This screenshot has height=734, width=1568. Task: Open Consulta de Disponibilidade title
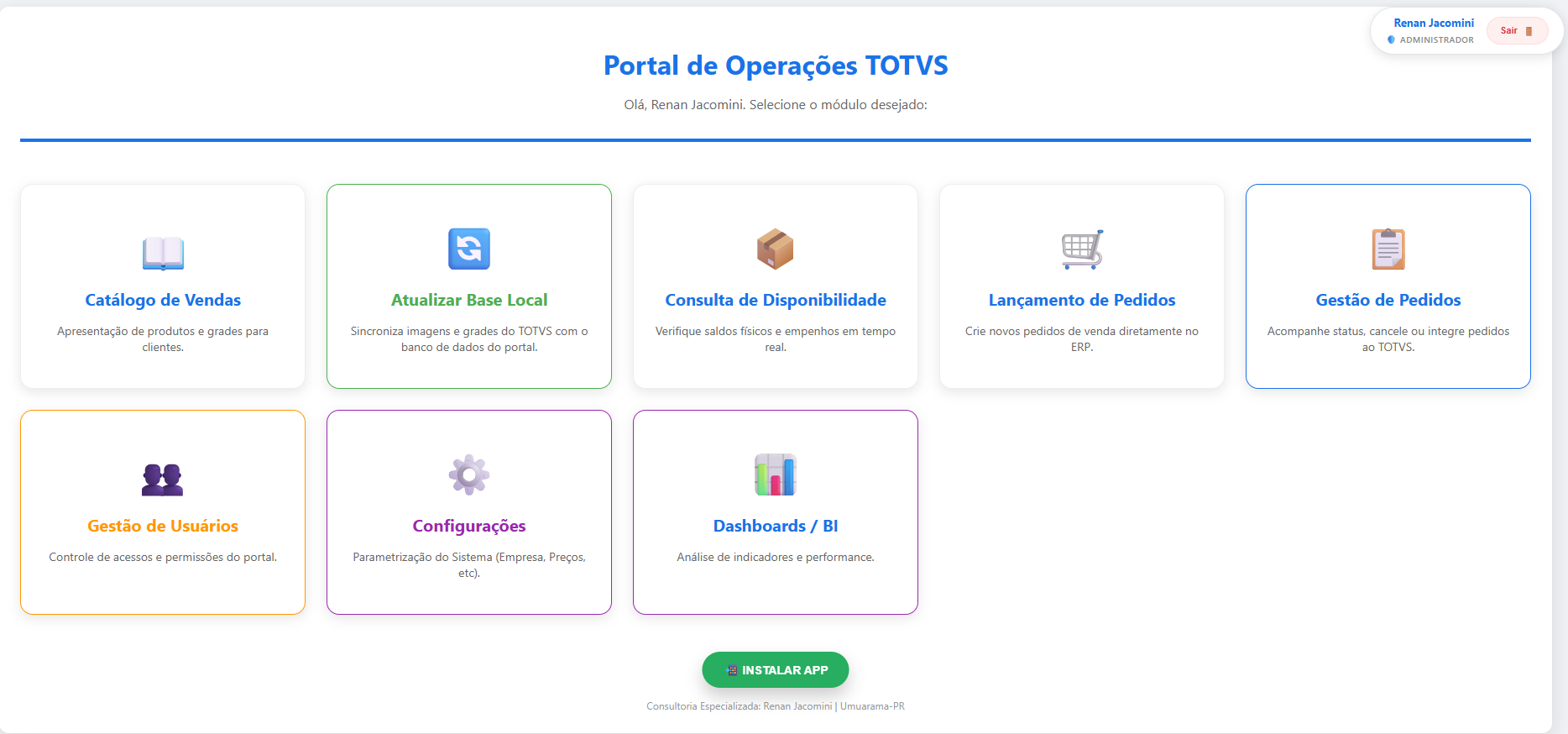click(x=776, y=300)
